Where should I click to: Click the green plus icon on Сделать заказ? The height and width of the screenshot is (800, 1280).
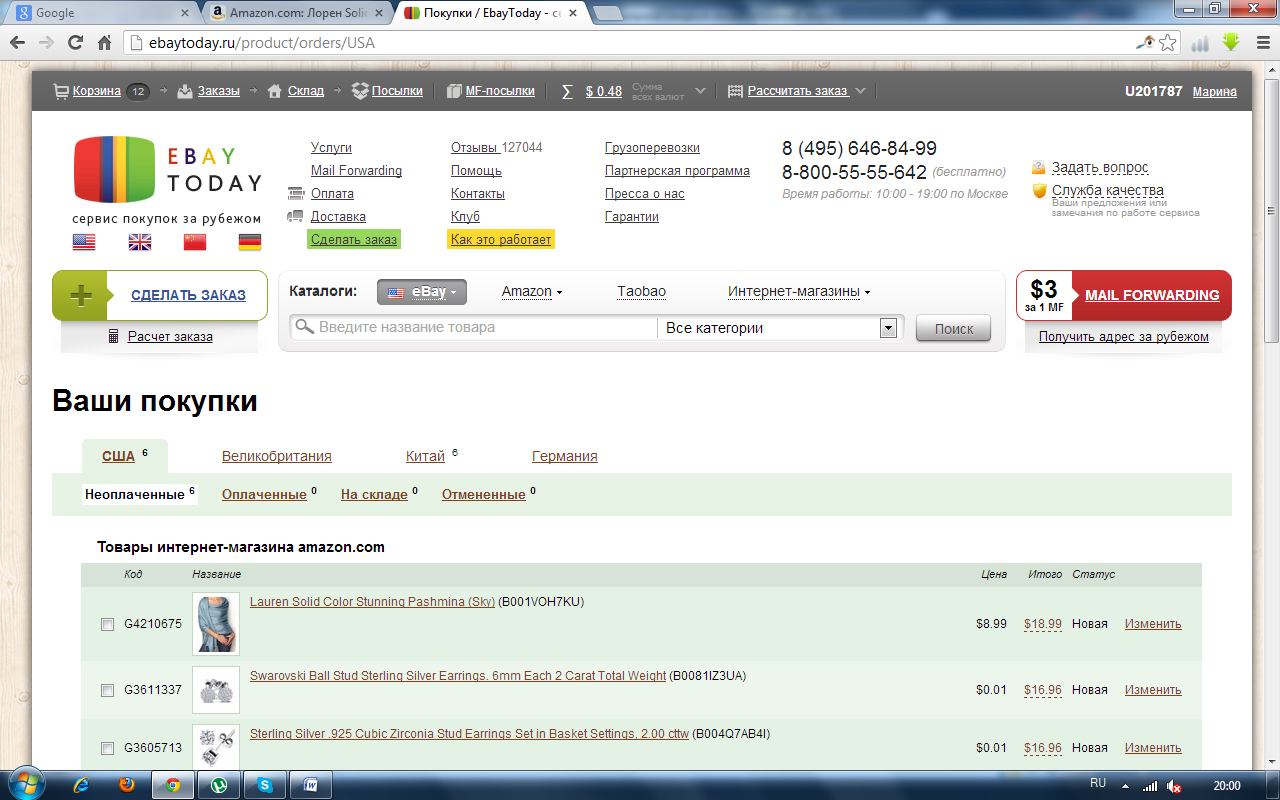click(x=80, y=296)
